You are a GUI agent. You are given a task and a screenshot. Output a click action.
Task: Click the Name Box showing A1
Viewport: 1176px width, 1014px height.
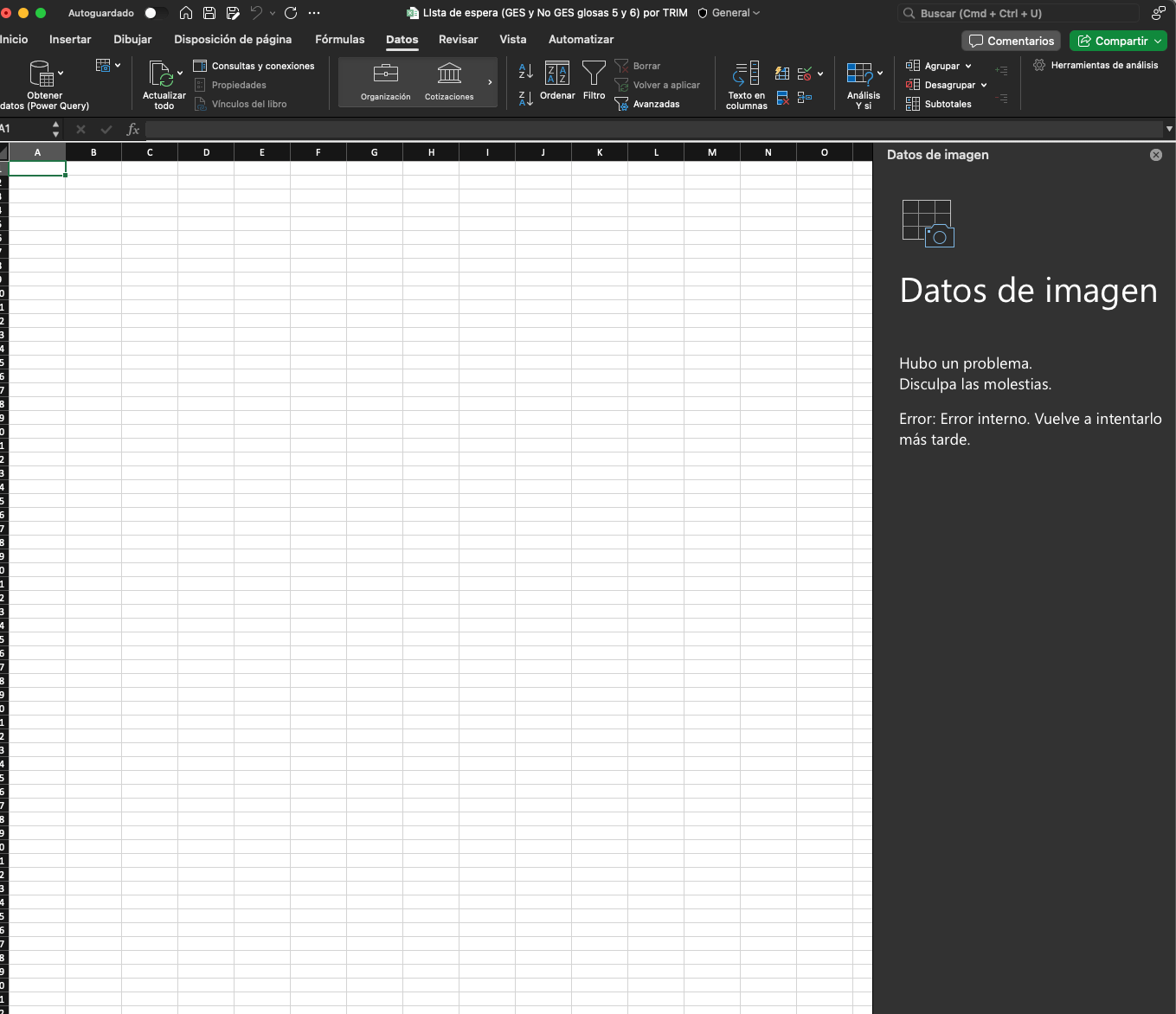[26, 129]
